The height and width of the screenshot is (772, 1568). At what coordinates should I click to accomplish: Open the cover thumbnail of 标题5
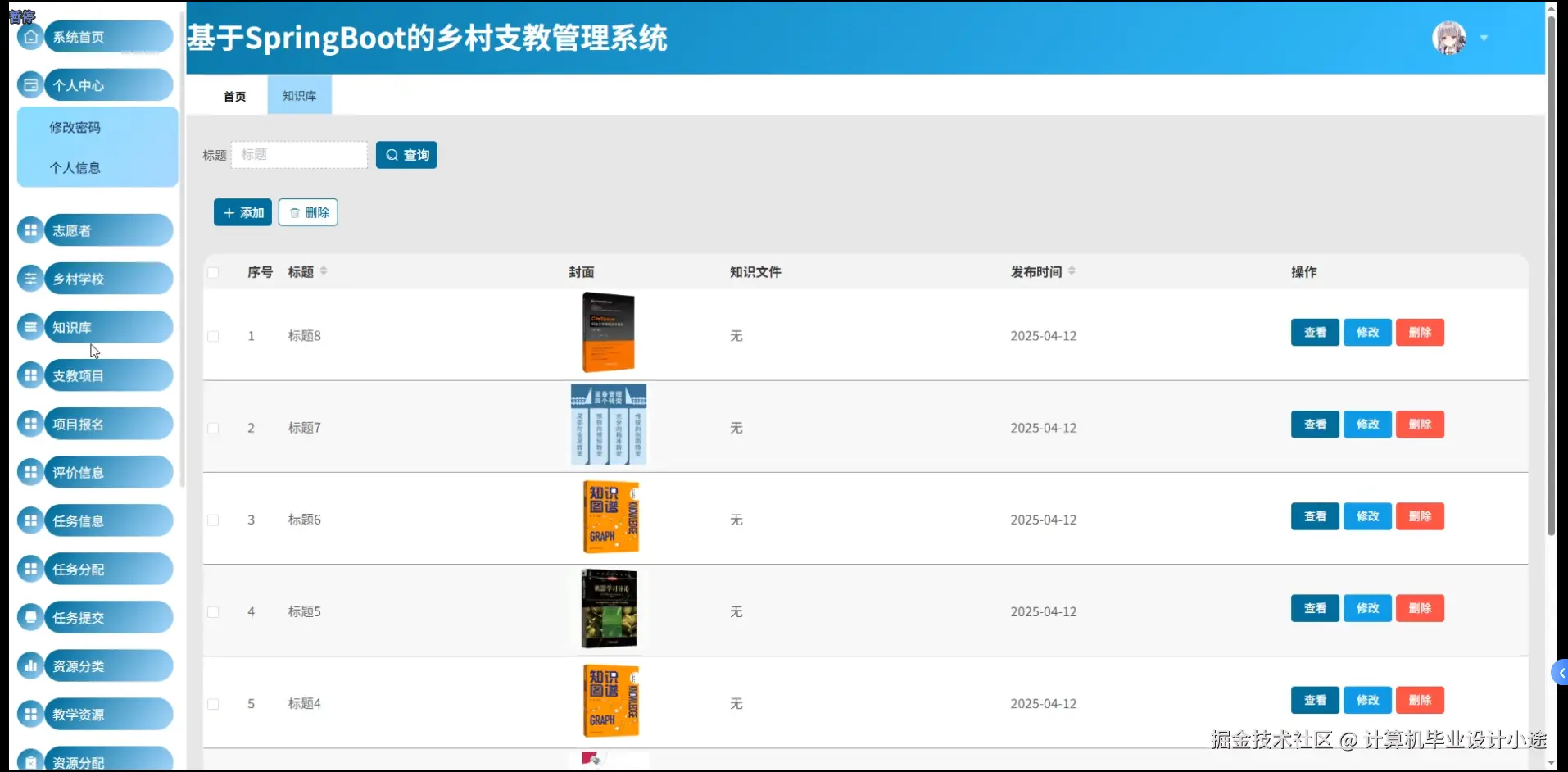coord(609,609)
